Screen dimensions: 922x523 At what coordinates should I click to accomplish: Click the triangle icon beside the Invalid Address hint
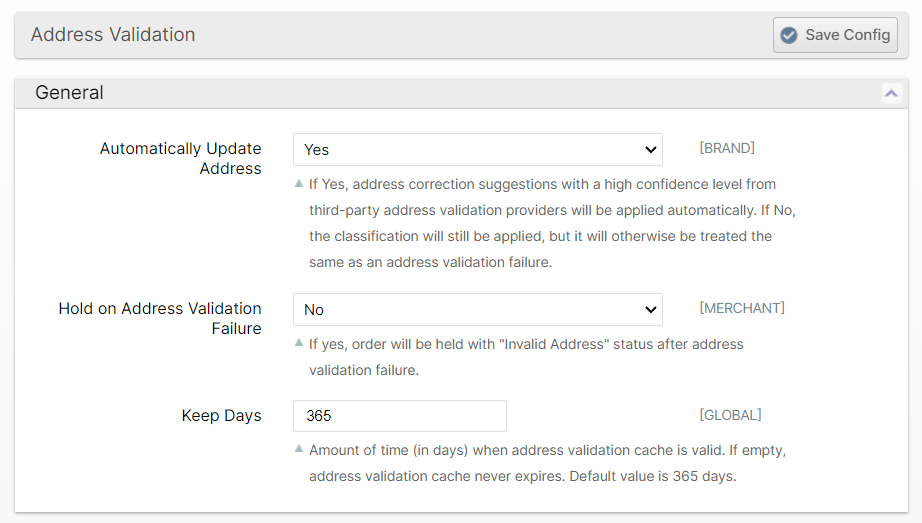point(299,343)
